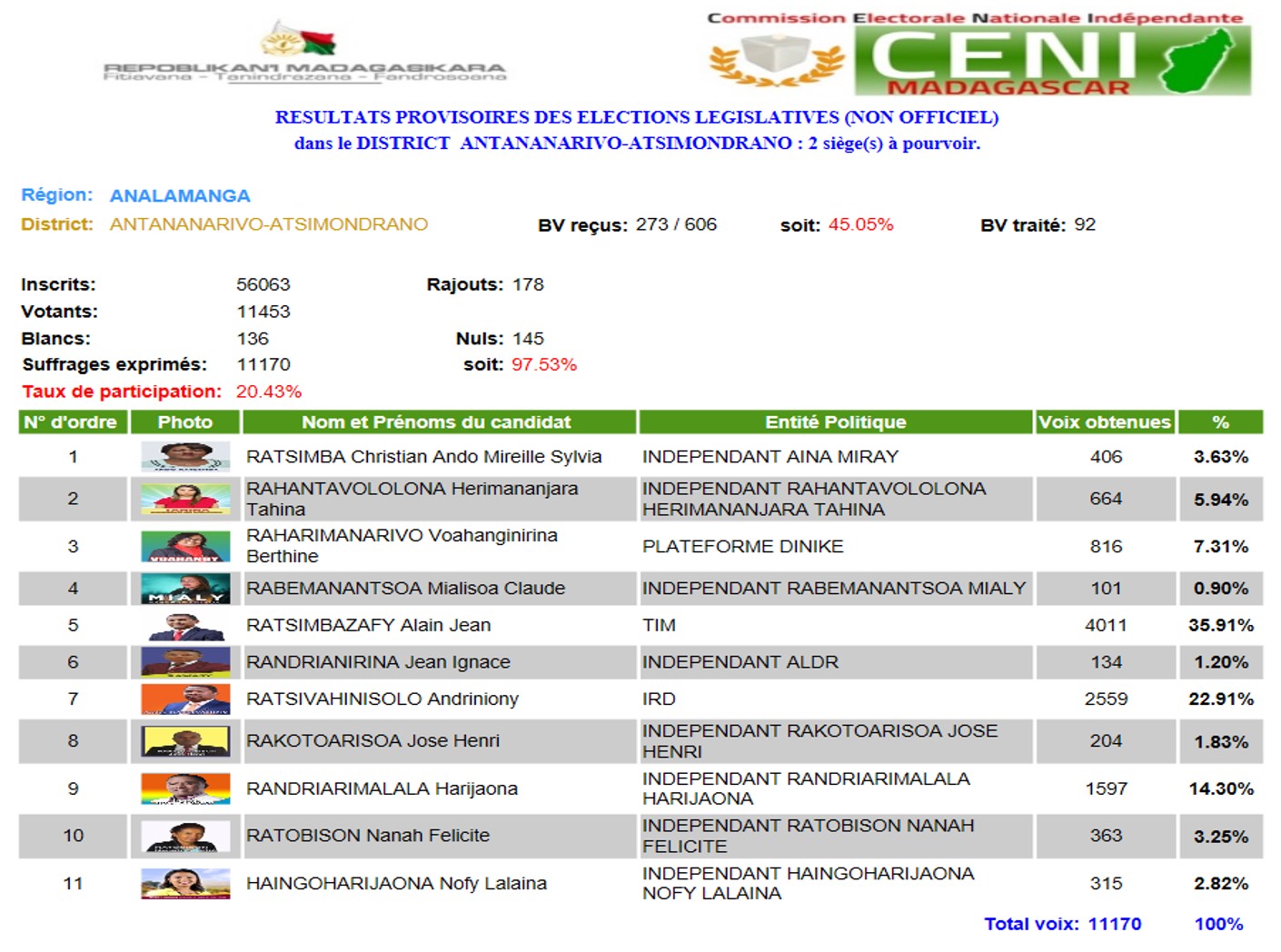Image resolution: width=1281 pixels, height=952 pixels.
Task: Click the RESULTATS PROVISOIRES title line
Action: coord(637,117)
